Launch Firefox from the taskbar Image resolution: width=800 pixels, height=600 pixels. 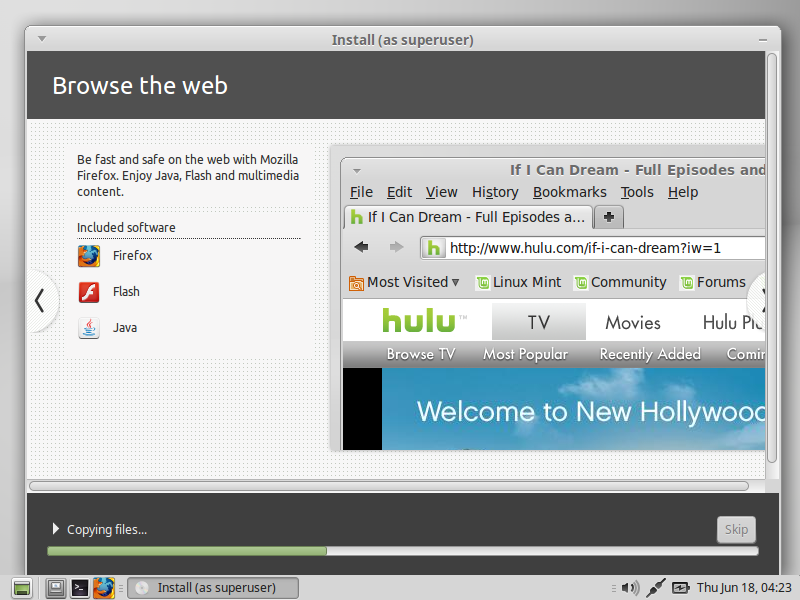104,588
